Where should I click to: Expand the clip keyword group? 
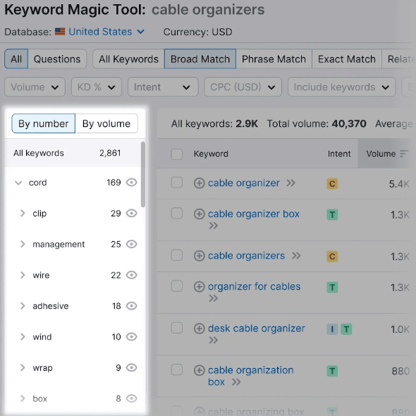pyautogui.click(x=22, y=213)
